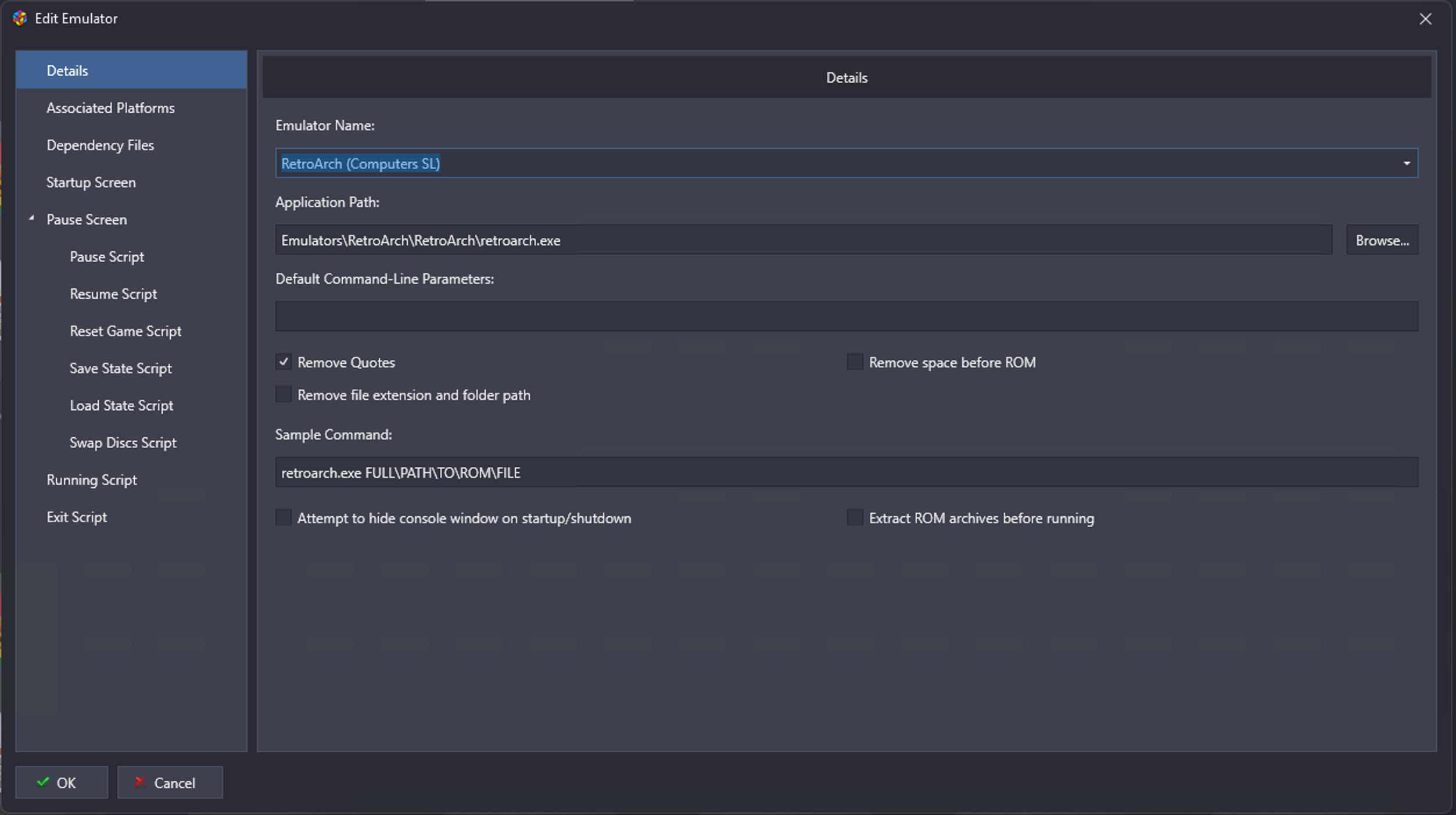Viewport: 1456px width, 815px height.
Task: Click the Default Command-Line Parameters label
Action: (x=385, y=279)
